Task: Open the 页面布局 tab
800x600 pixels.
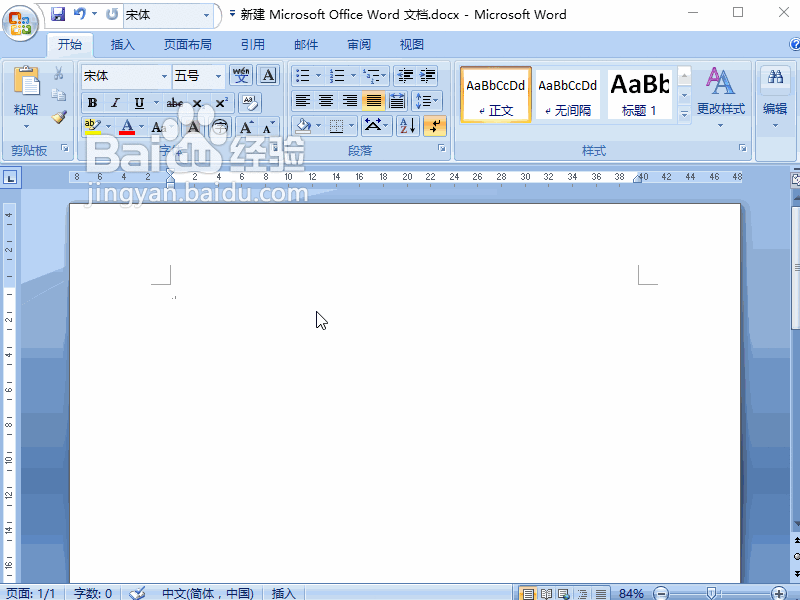Action: click(188, 45)
